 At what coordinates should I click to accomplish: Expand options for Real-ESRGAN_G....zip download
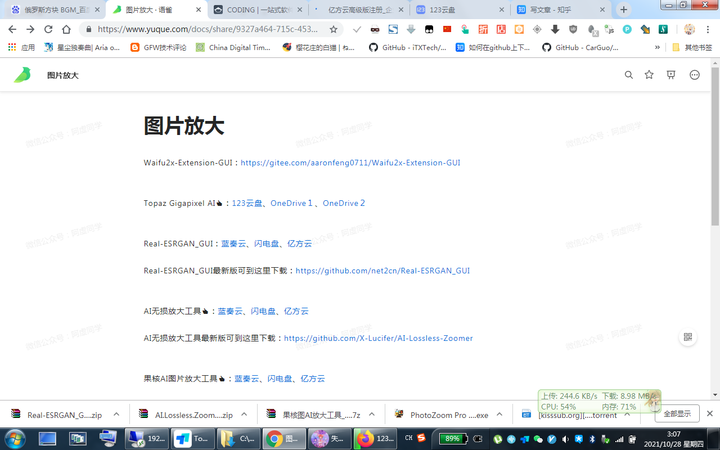(117, 415)
